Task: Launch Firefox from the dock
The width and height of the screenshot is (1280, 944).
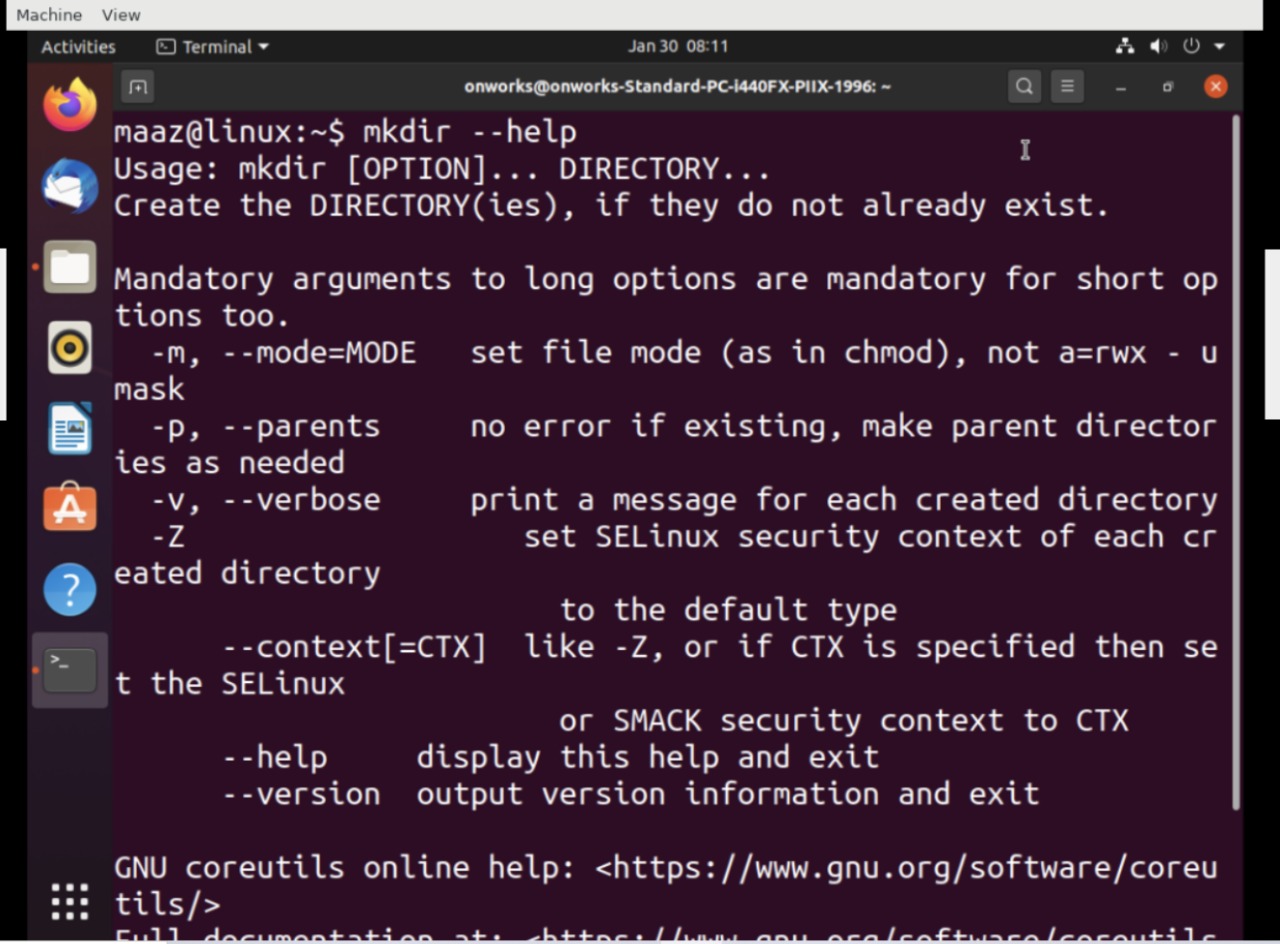Action: pos(70,105)
